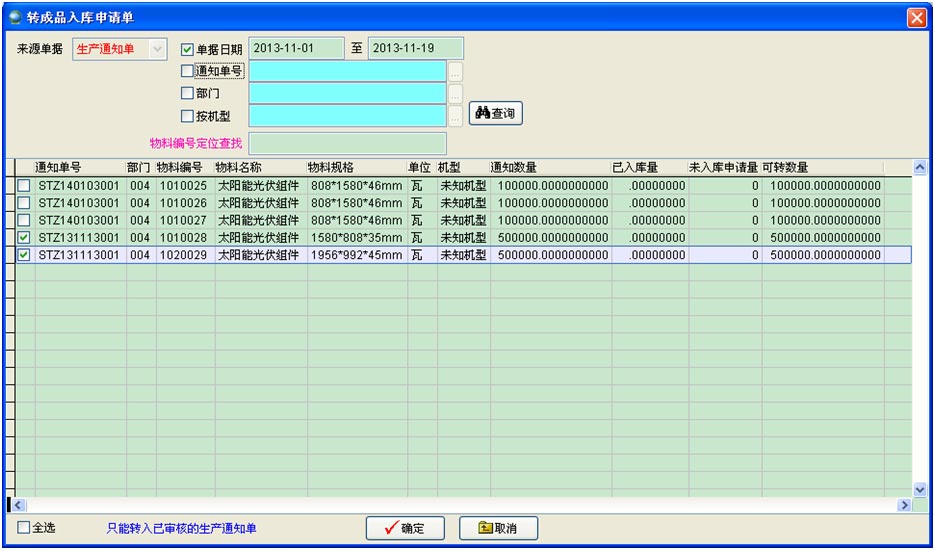Open the 来源单据 dropdown list
935x550 pixels.
(x=157, y=49)
